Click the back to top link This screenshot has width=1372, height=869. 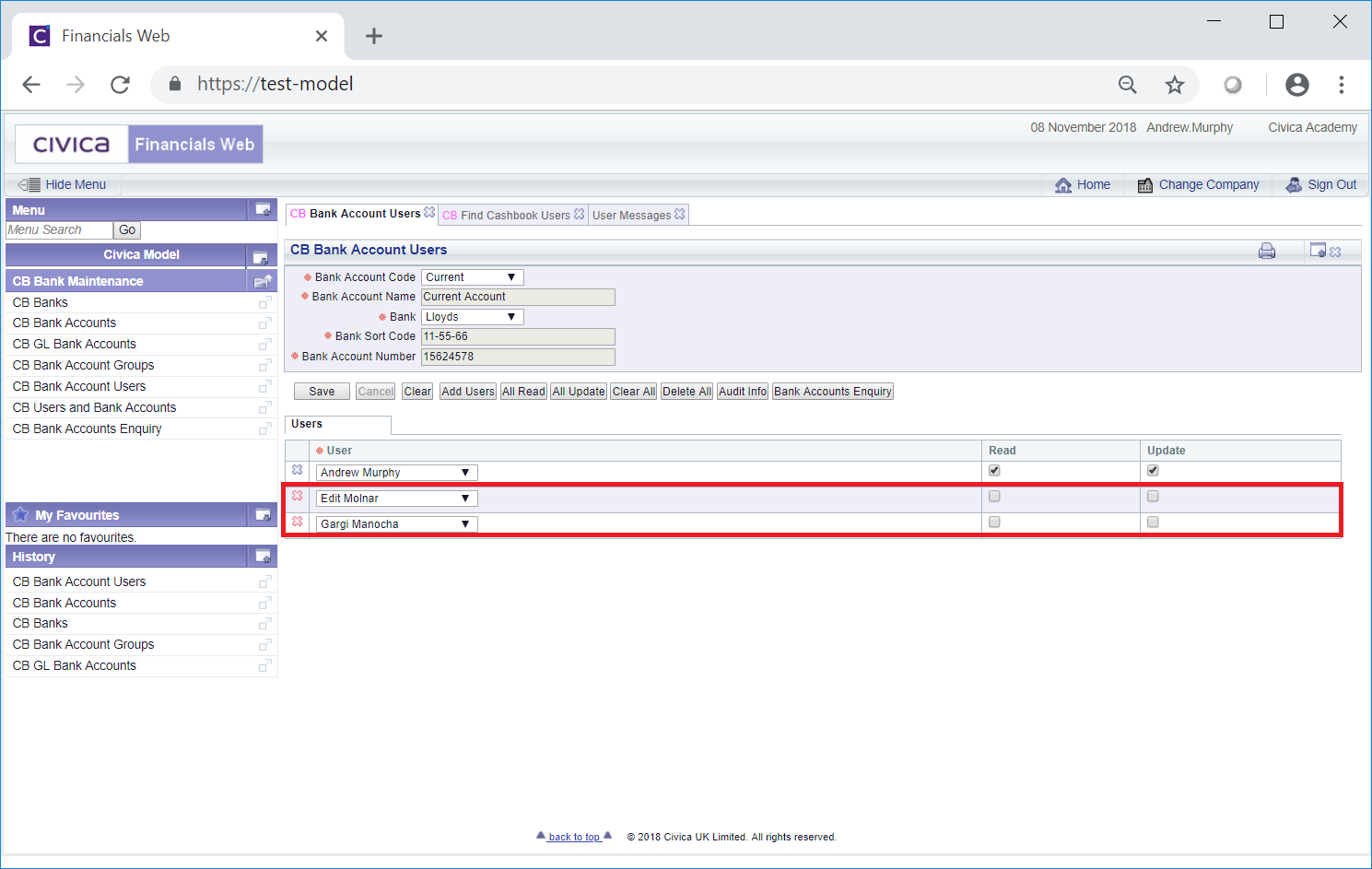pyautogui.click(x=574, y=837)
